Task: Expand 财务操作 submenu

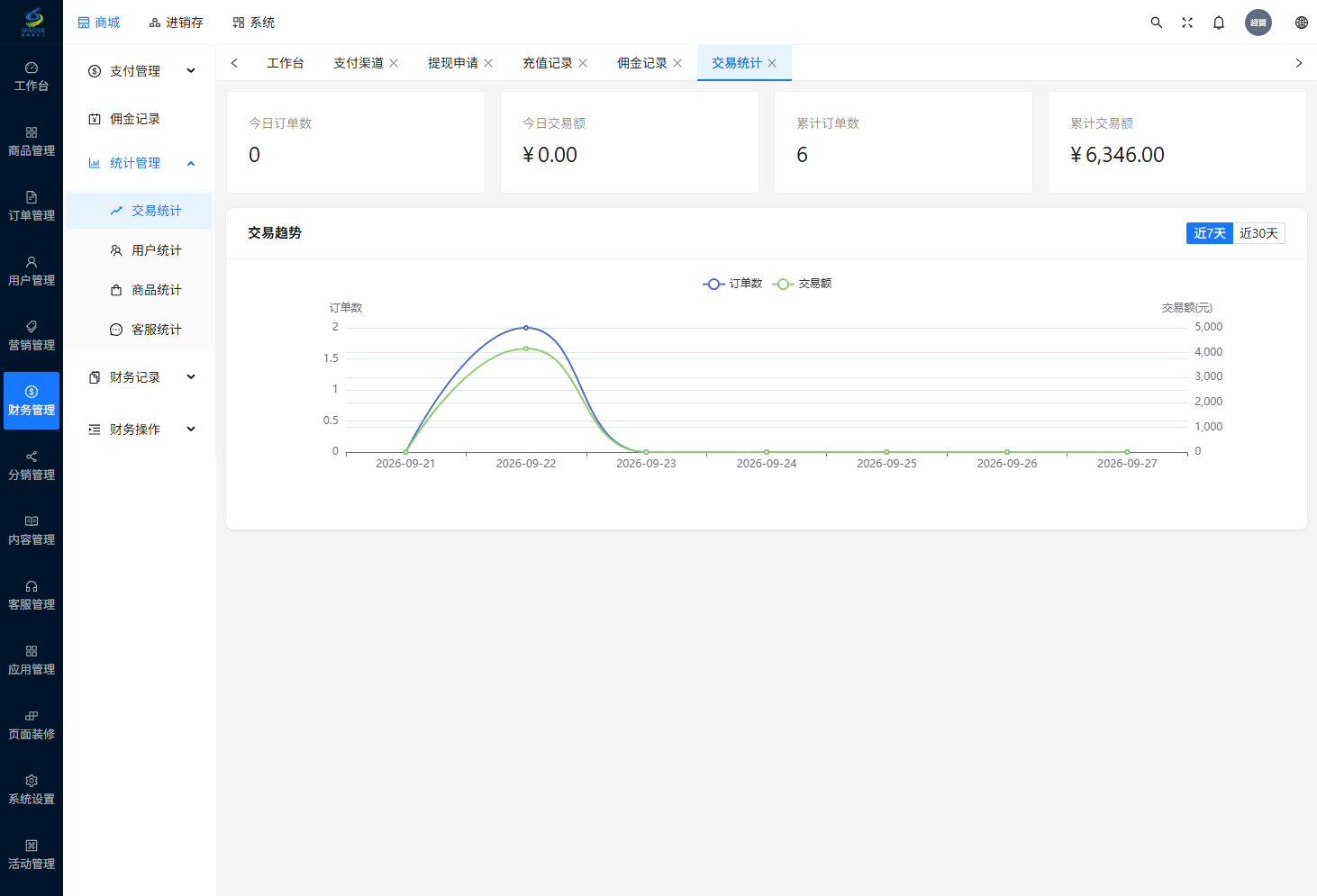Action: (141, 430)
